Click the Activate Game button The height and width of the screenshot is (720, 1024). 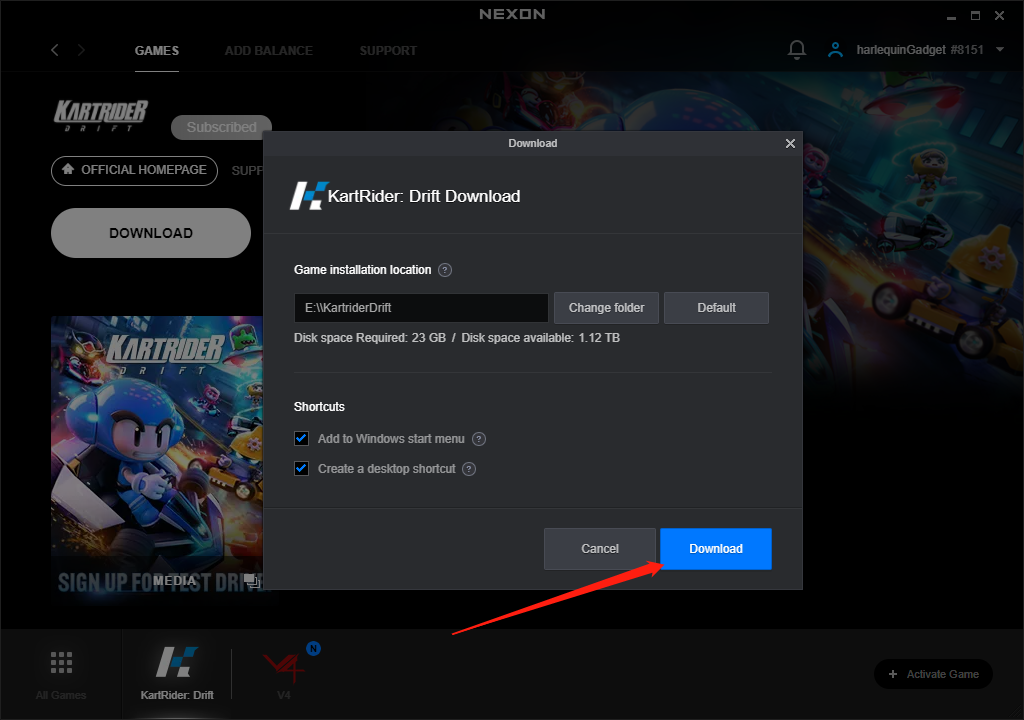click(x=933, y=674)
